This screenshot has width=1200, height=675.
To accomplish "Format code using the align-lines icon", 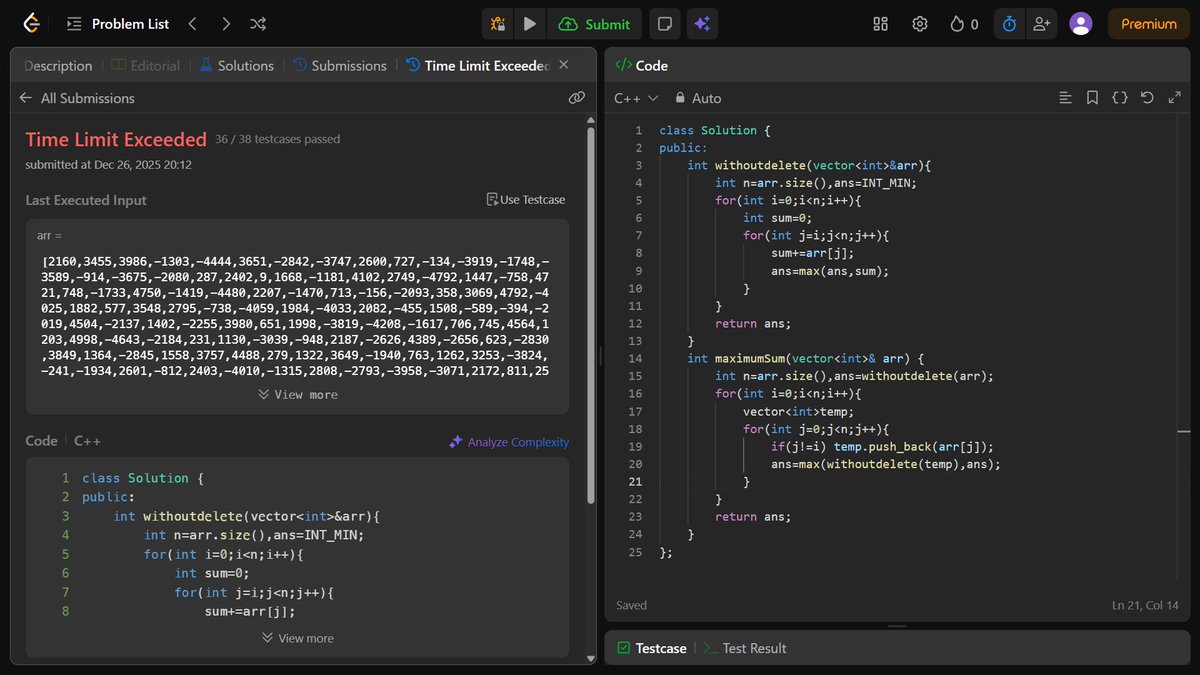I will (x=1066, y=98).
